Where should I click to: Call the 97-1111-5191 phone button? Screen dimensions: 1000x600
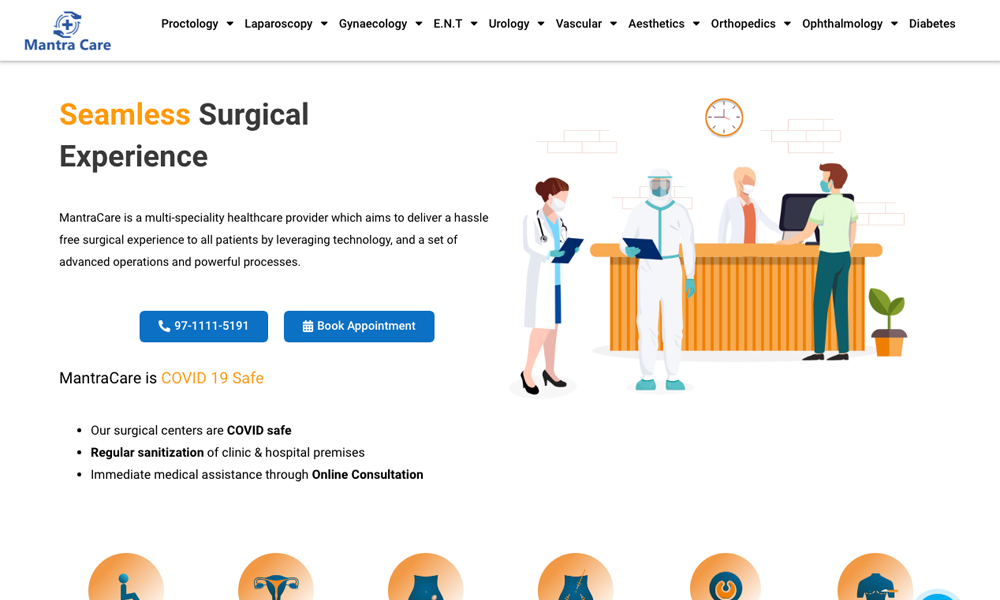click(x=203, y=326)
